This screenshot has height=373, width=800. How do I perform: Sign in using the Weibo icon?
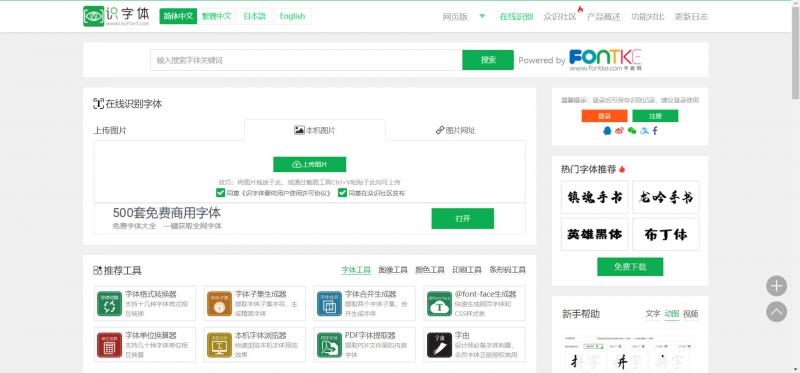(619, 131)
